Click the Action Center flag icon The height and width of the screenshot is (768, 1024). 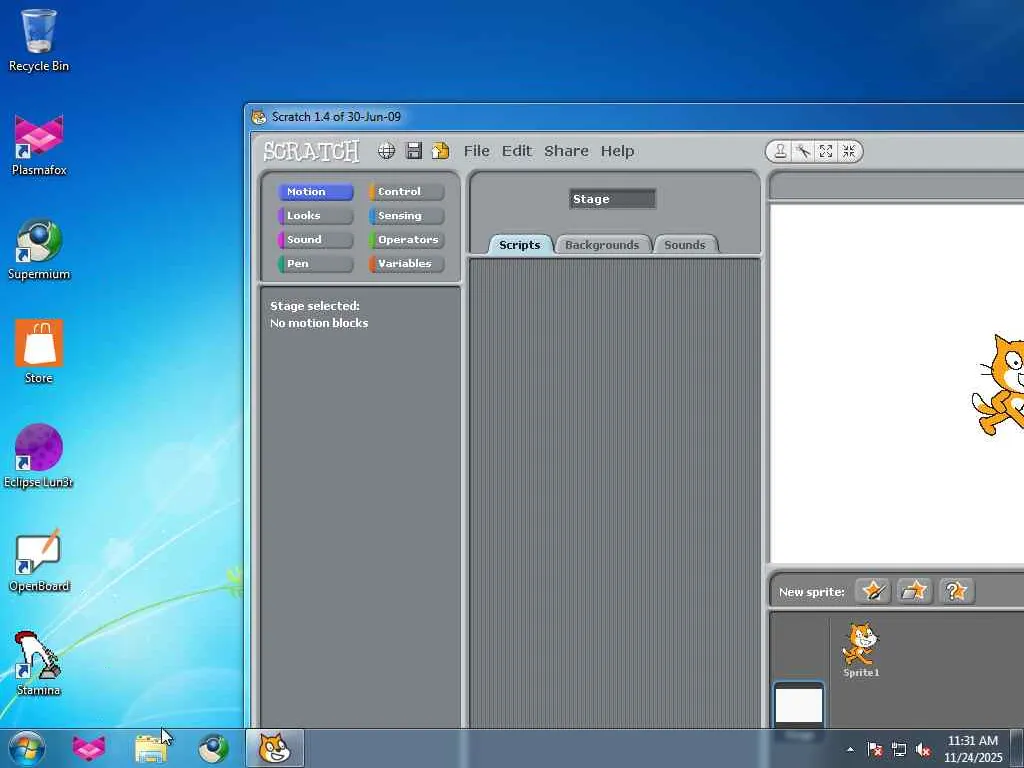coord(874,749)
